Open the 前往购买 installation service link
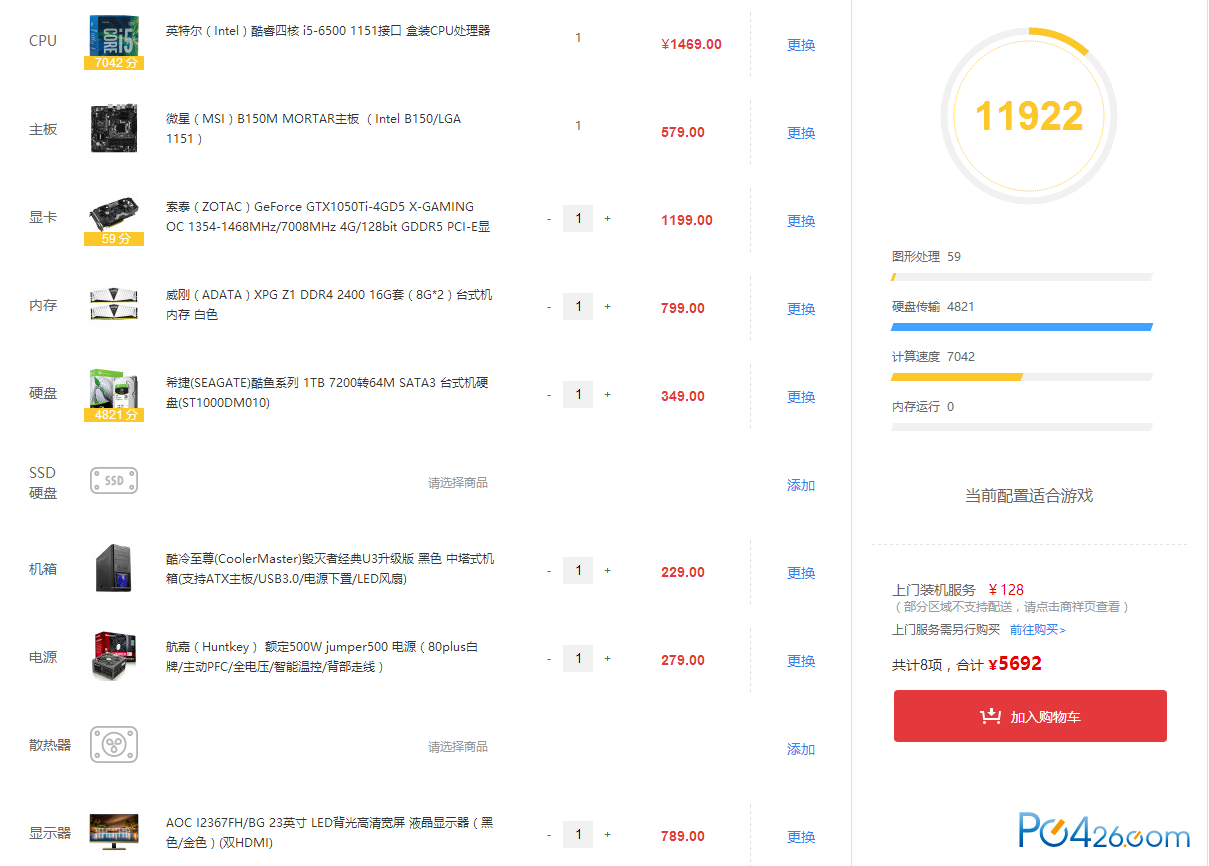This screenshot has height=866, width=1209. pos(1038,630)
